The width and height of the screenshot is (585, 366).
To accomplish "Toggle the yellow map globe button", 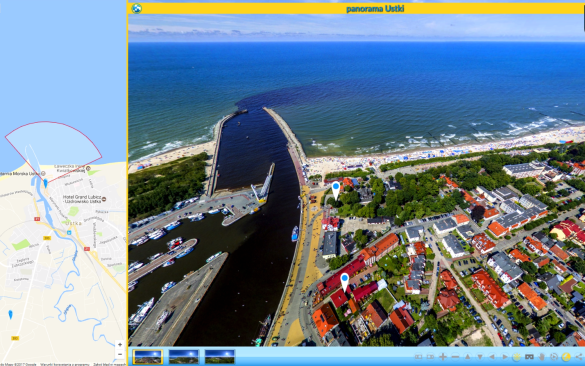I will (566, 357).
